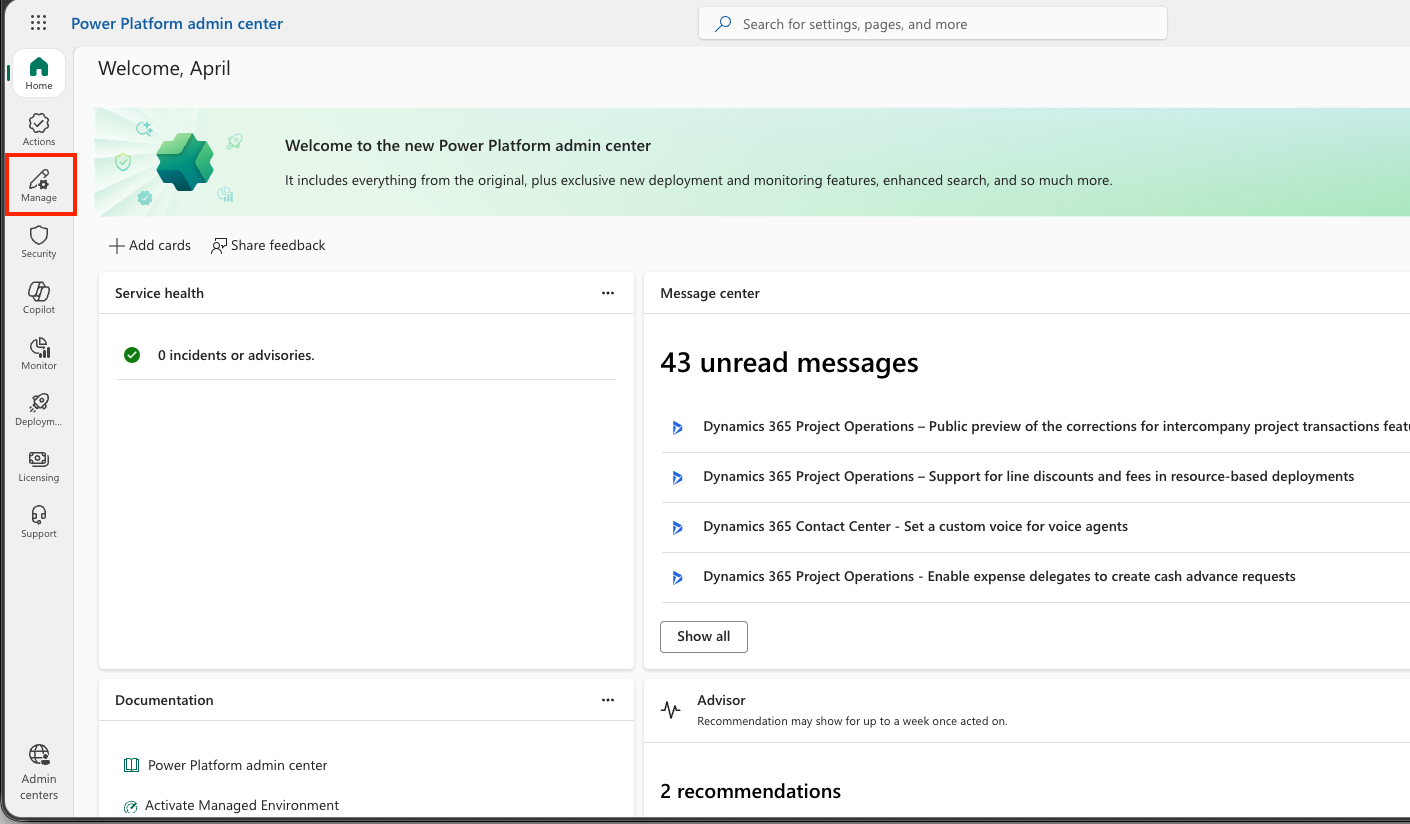
Task: Click Show all messages button
Action: pyautogui.click(x=703, y=636)
